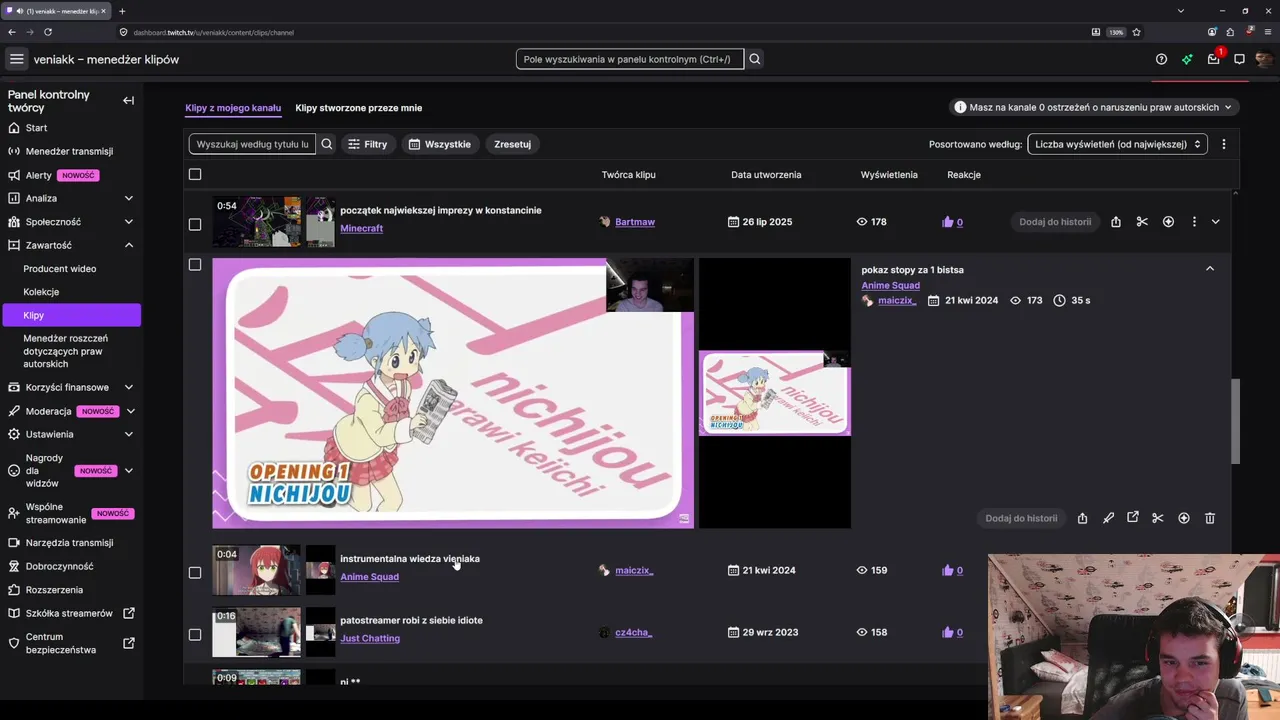The height and width of the screenshot is (720, 1280).
Task: Share the expanded 'pokaz stopy' clip
Action: click(x=1082, y=518)
